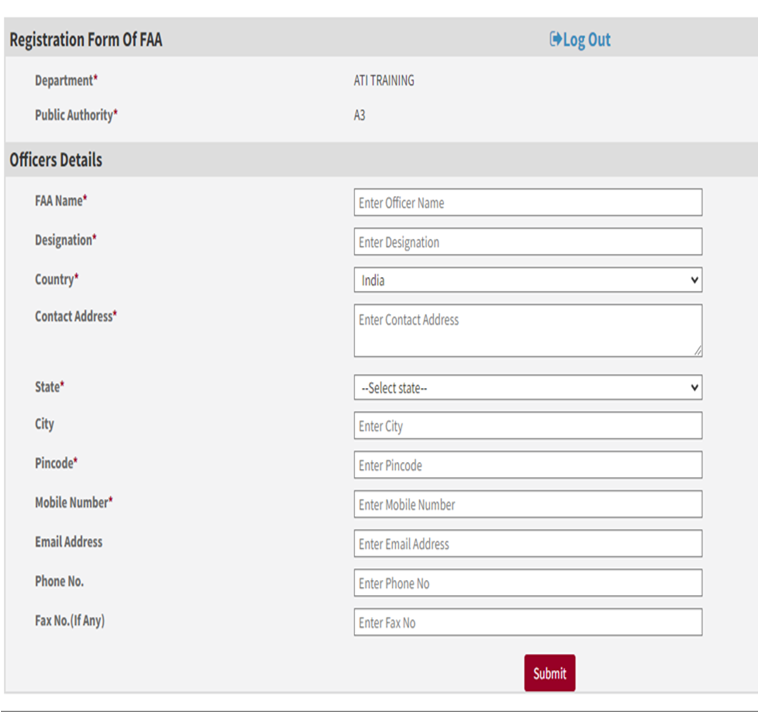
Task: Click the Enter Email Address input
Action: [x=528, y=544]
